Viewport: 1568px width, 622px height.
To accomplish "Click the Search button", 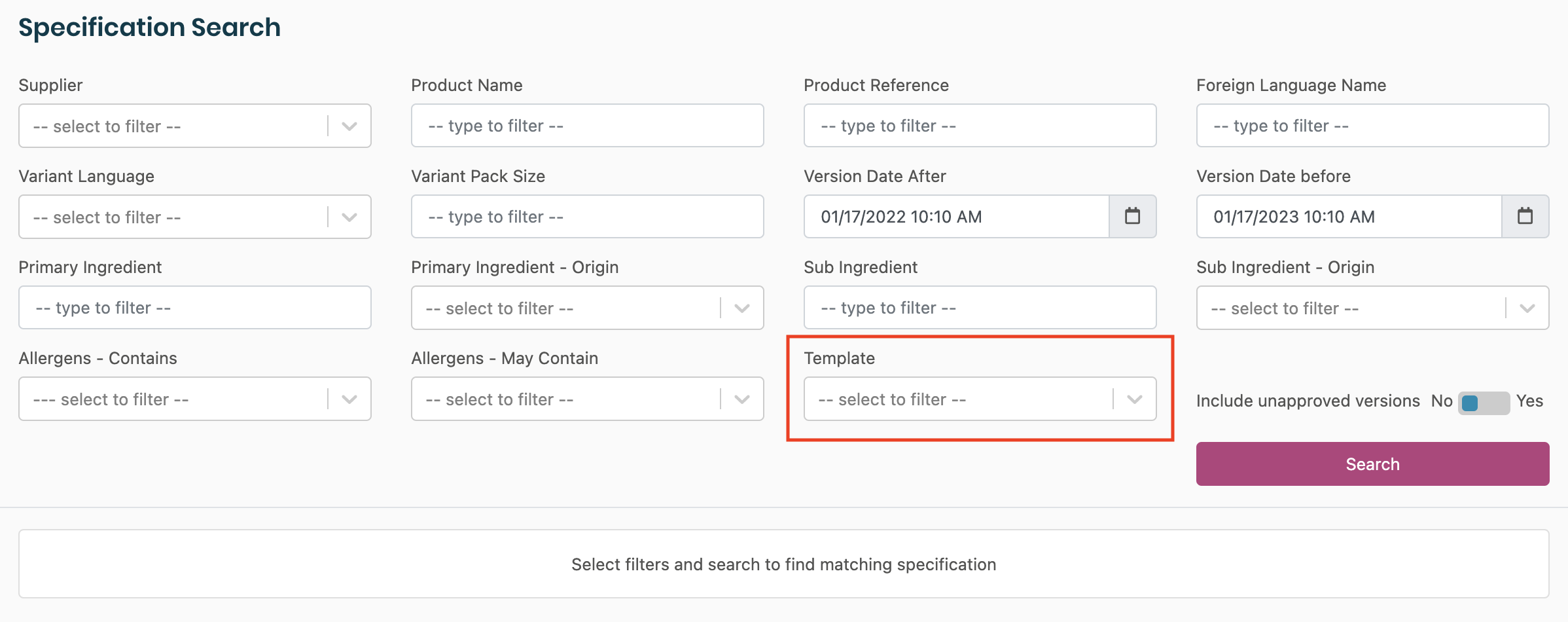I will [x=1372, y=464].
